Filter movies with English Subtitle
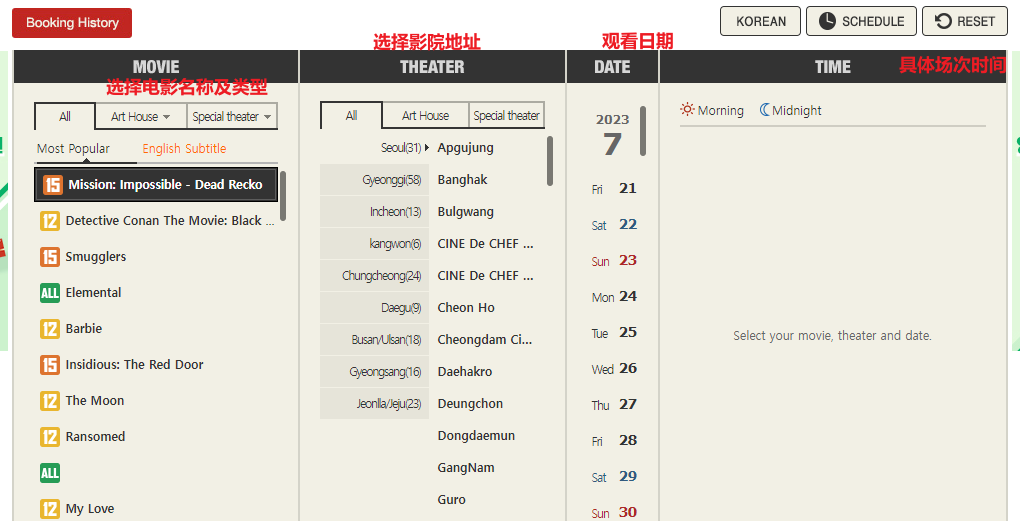The width and height of the screenshot is (1020, 521). pyautogui.click(x=184, y=149)
